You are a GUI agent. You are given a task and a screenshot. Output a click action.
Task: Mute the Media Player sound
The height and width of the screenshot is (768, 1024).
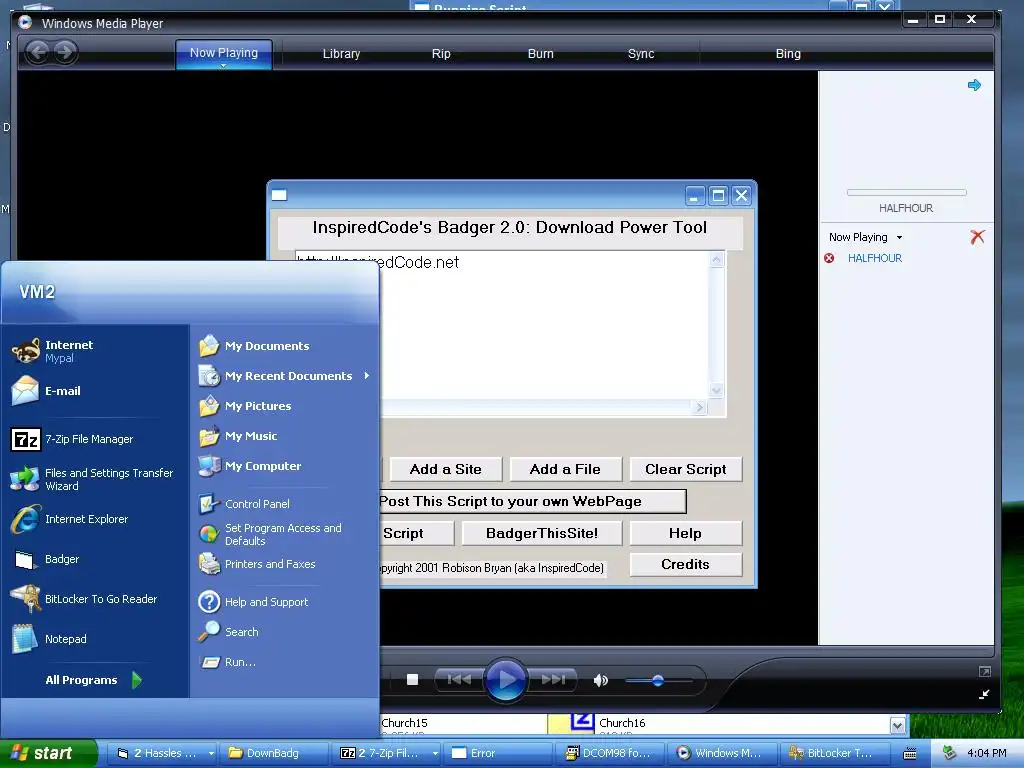coord(601,680)
